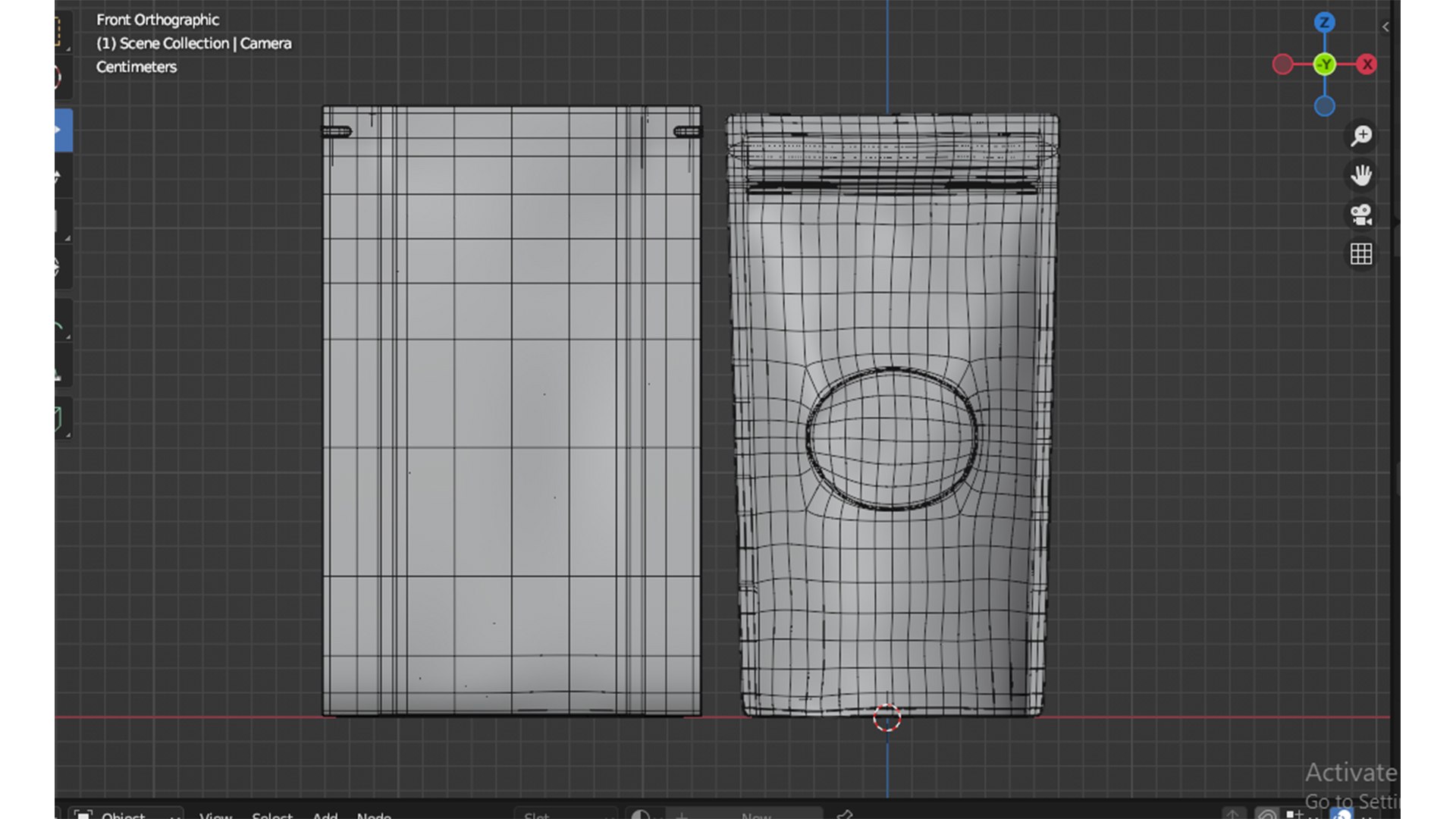Viewport: 1456px width, 819px height.
Task: Click the 'Centimeters' unit label
Action: tap(136, 67)
